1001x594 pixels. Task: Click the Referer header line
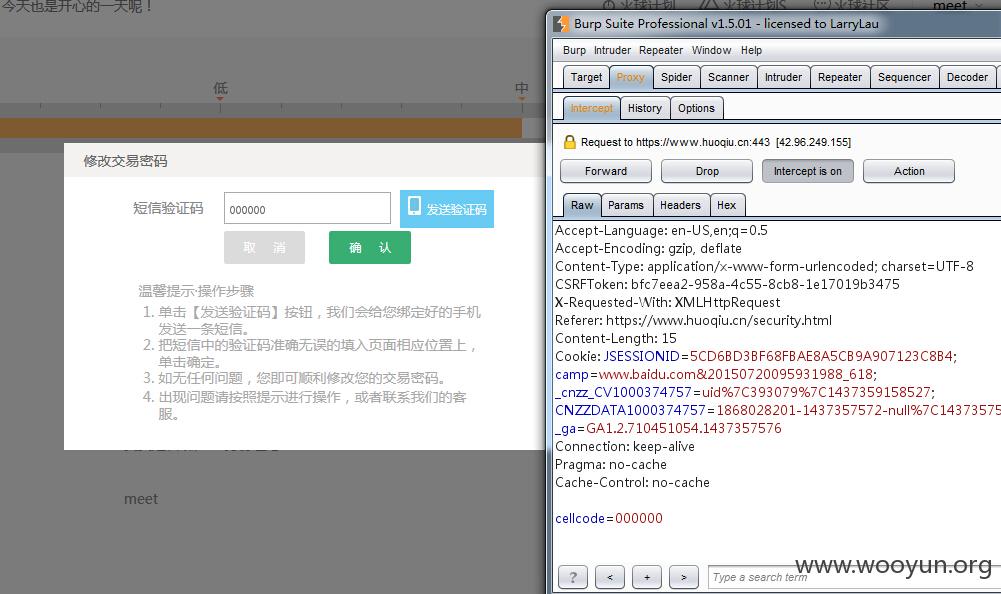click(693, 321)
